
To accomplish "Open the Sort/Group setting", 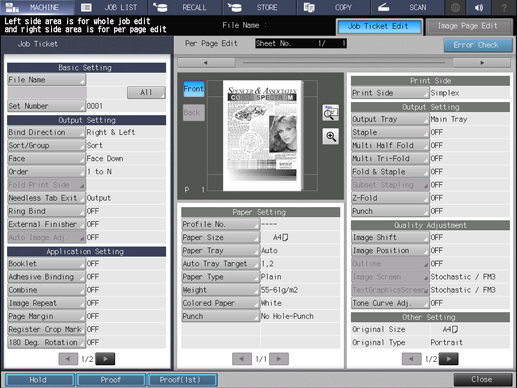I will coord(46,145).
